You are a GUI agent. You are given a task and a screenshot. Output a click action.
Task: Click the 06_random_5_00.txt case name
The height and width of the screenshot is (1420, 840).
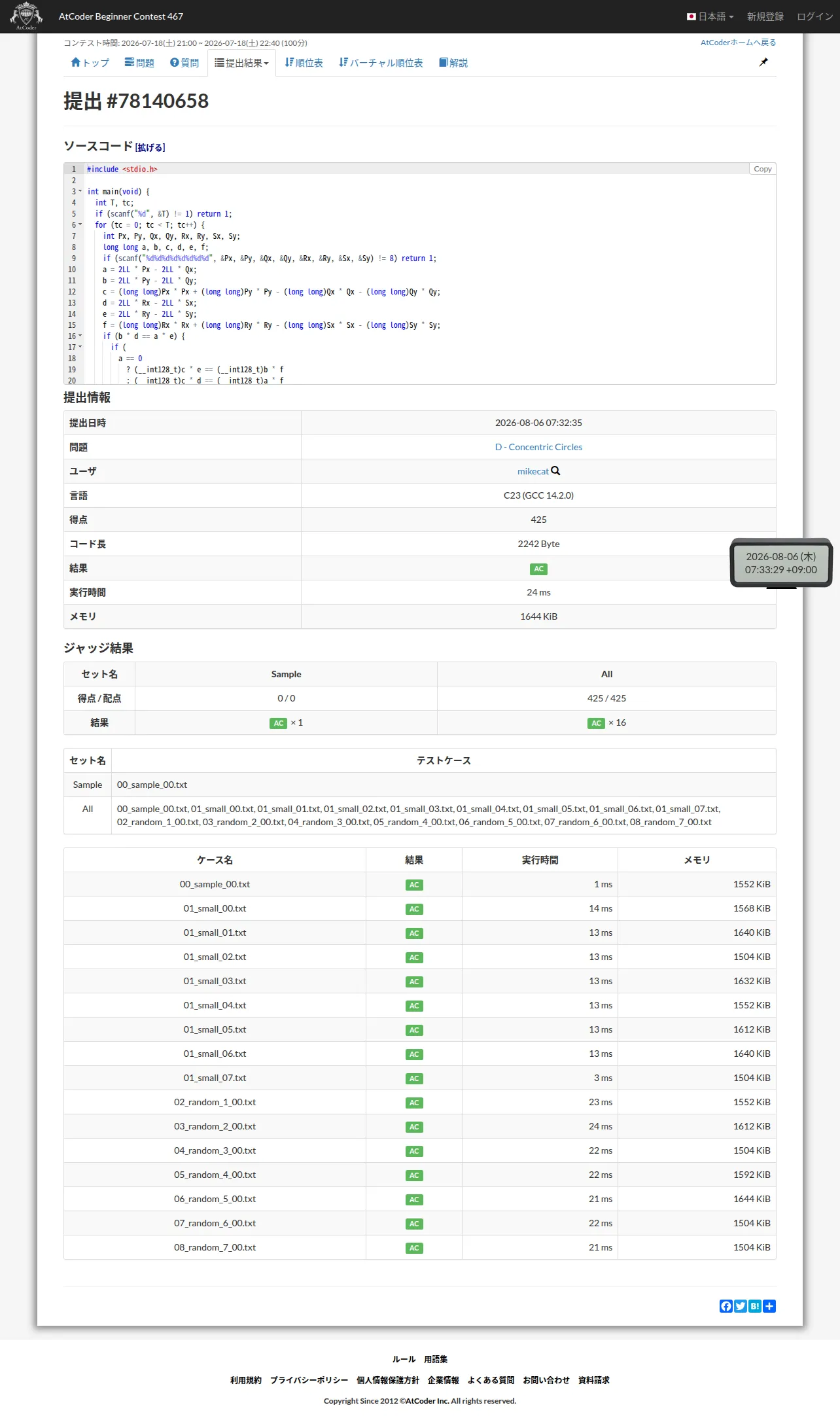click(215, 1199)
